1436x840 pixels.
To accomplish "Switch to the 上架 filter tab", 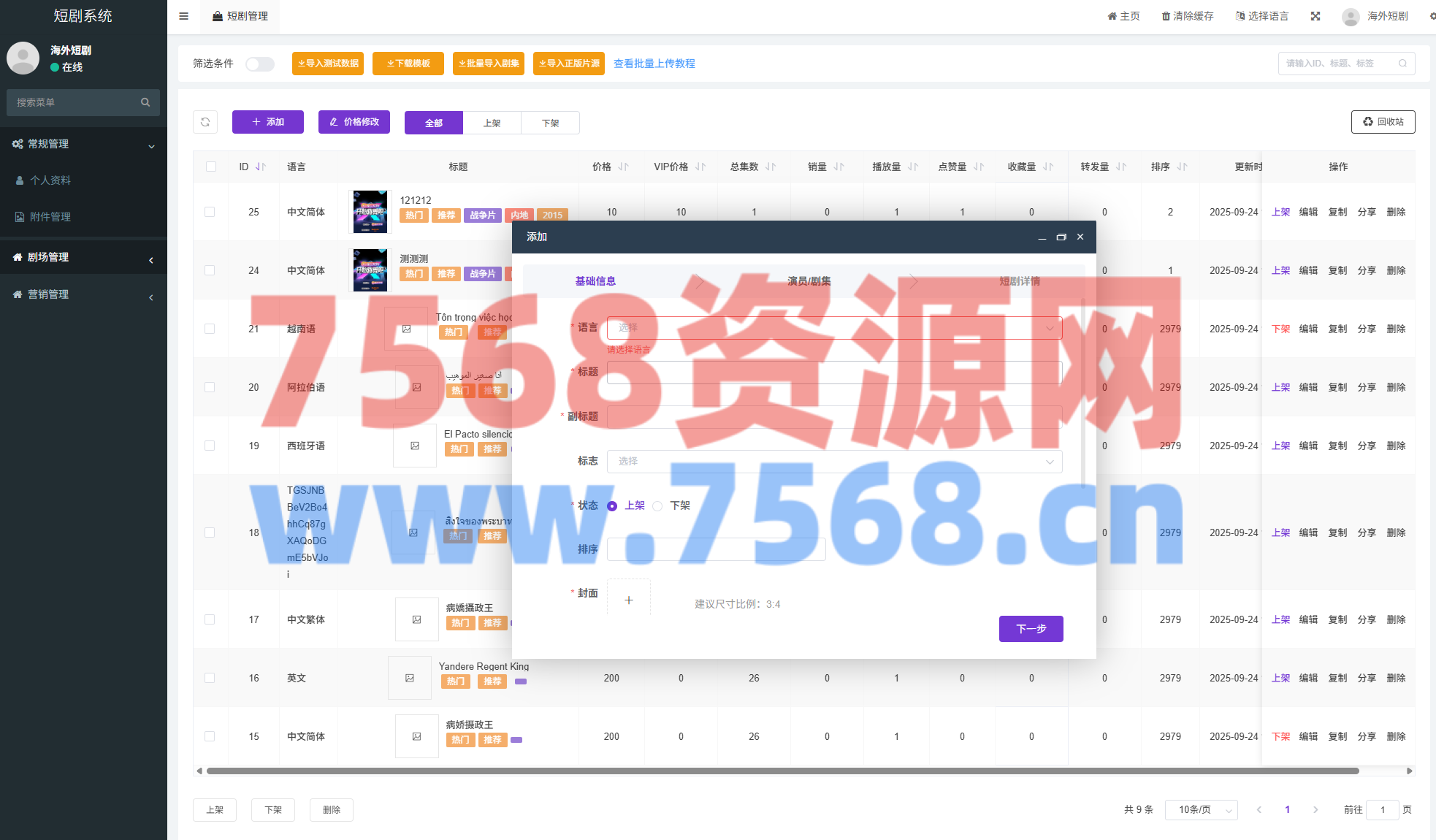I will point(492,123).
